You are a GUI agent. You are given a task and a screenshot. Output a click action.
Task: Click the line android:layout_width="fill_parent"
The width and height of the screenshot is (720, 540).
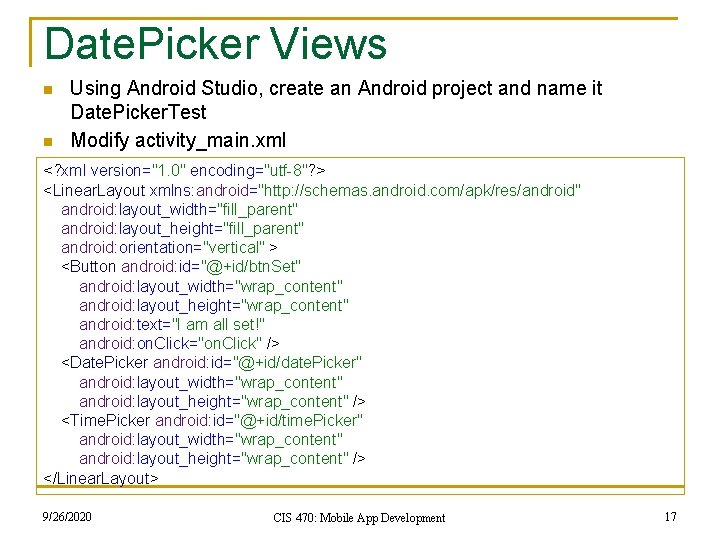[179, 210]
